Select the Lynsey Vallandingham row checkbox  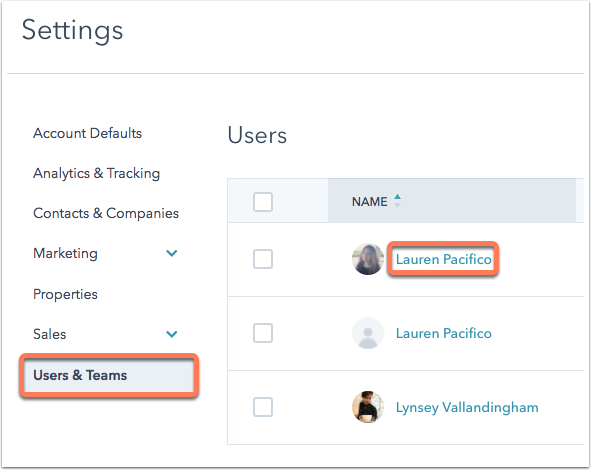263,407
